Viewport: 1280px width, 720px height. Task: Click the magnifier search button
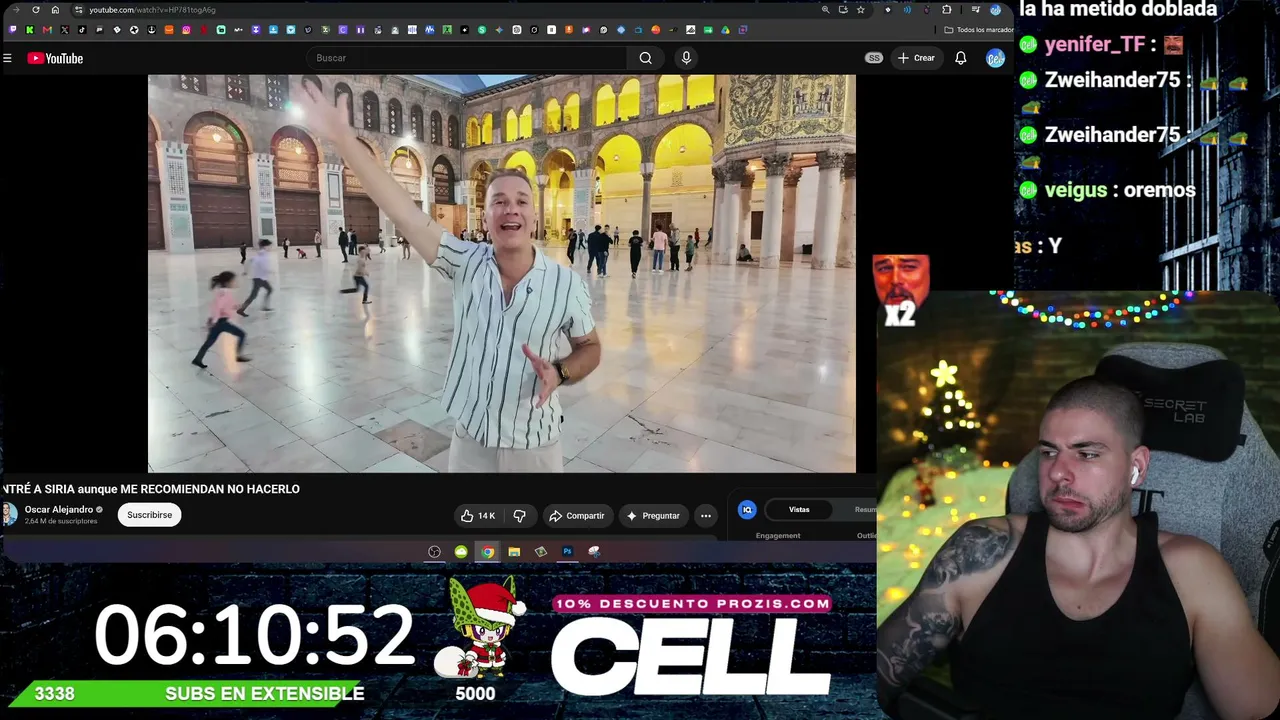click(646, 58)
